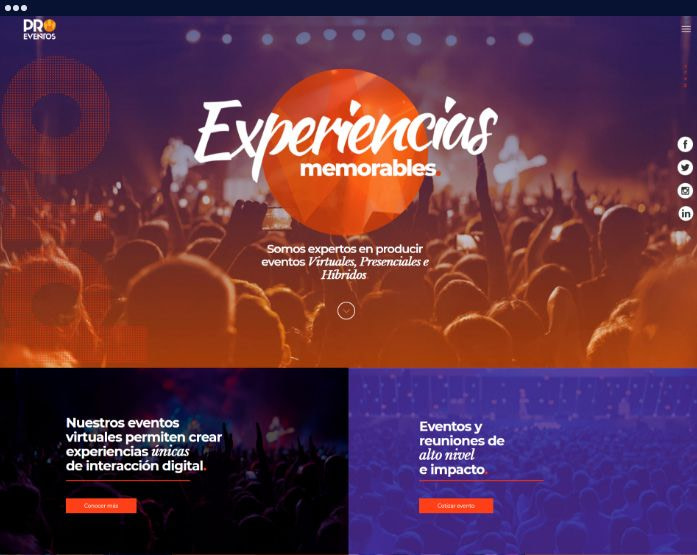697x555 pixels.
Task: Click the italic Virtuales, Presenciales e Híbridos text
Action: [x=369, y=268]
